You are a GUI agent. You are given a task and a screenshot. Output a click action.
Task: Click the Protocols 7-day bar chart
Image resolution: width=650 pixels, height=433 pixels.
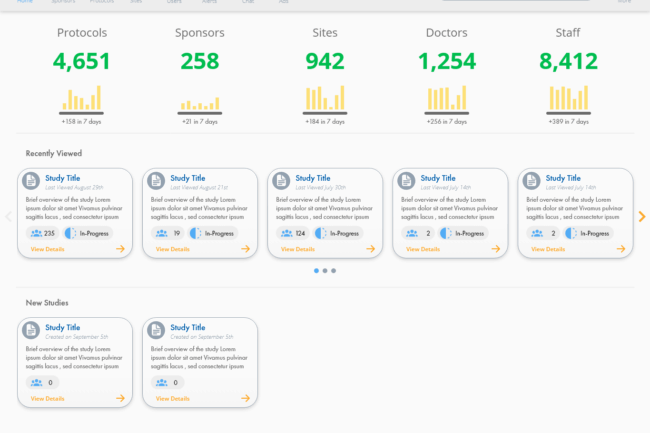point(82,100)
